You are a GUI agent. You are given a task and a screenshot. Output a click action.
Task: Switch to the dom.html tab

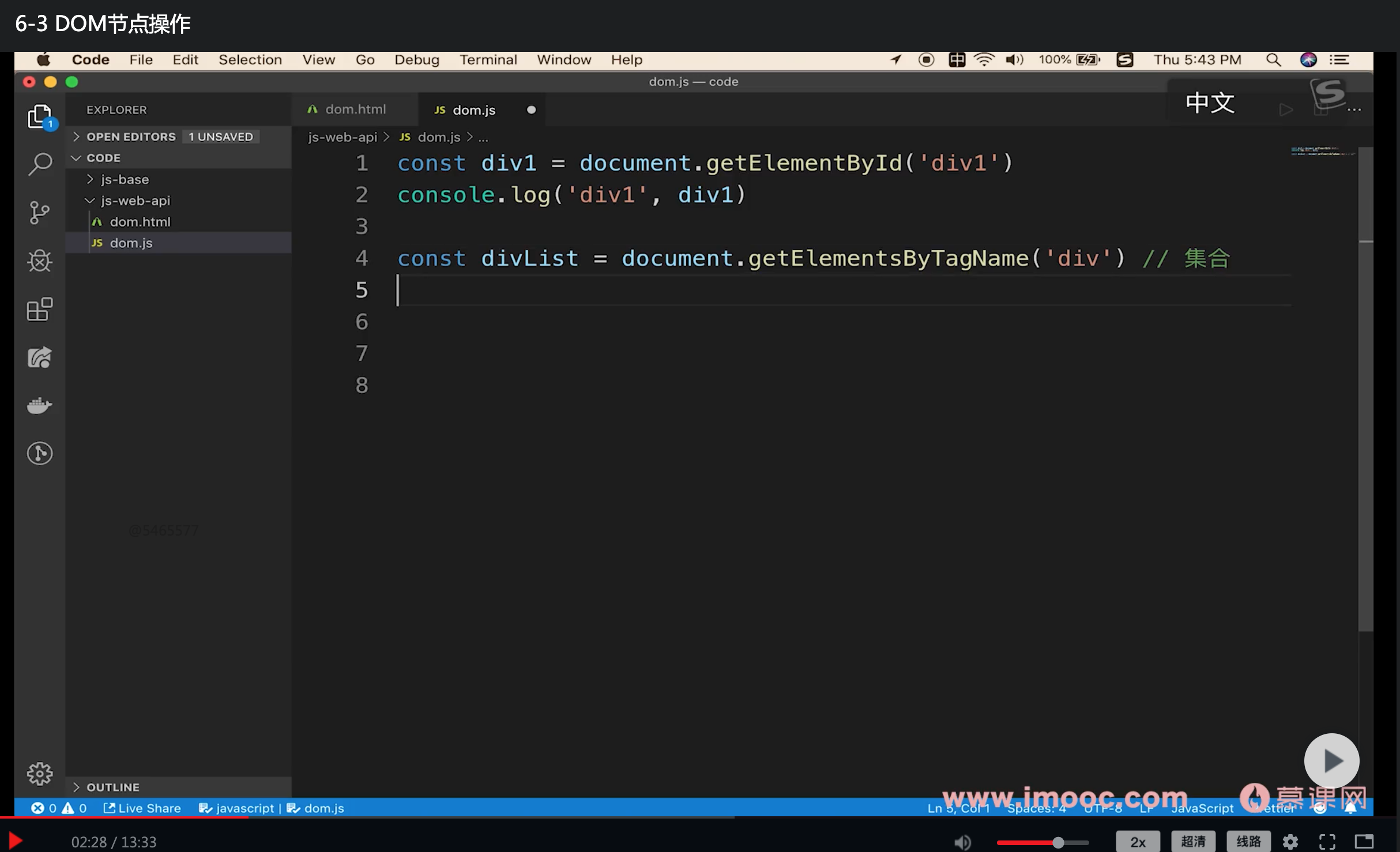coord(355,110)
